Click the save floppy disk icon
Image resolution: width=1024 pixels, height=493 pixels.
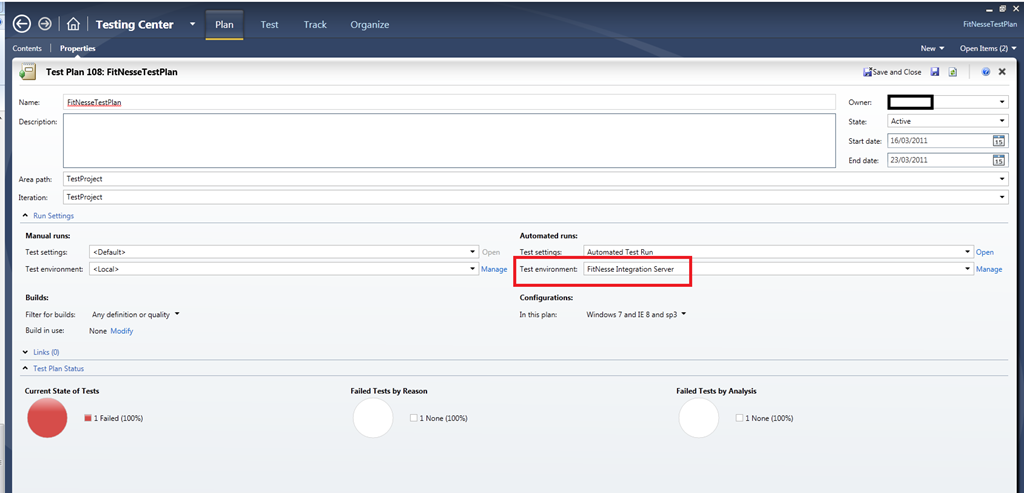coord(935,72)
